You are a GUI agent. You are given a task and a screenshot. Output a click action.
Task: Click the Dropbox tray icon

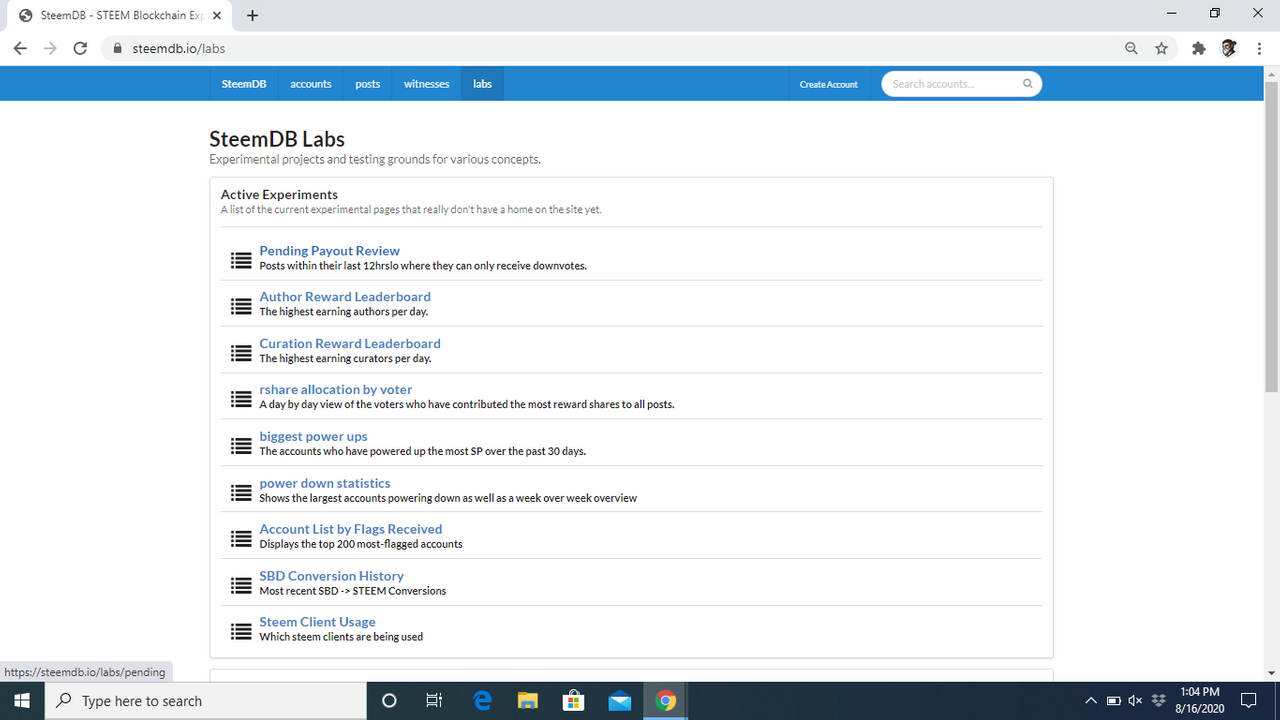1159,701
